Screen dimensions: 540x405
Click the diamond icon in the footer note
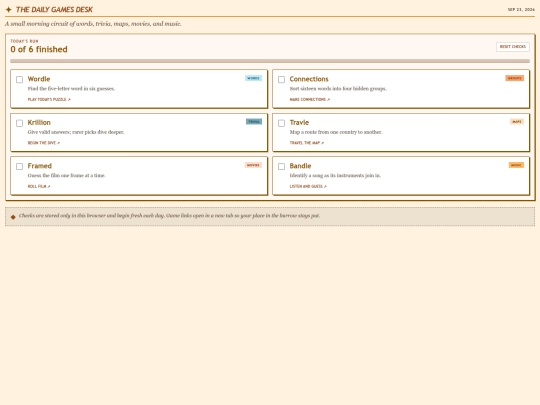pyautogui.click(x=13, y=217)
